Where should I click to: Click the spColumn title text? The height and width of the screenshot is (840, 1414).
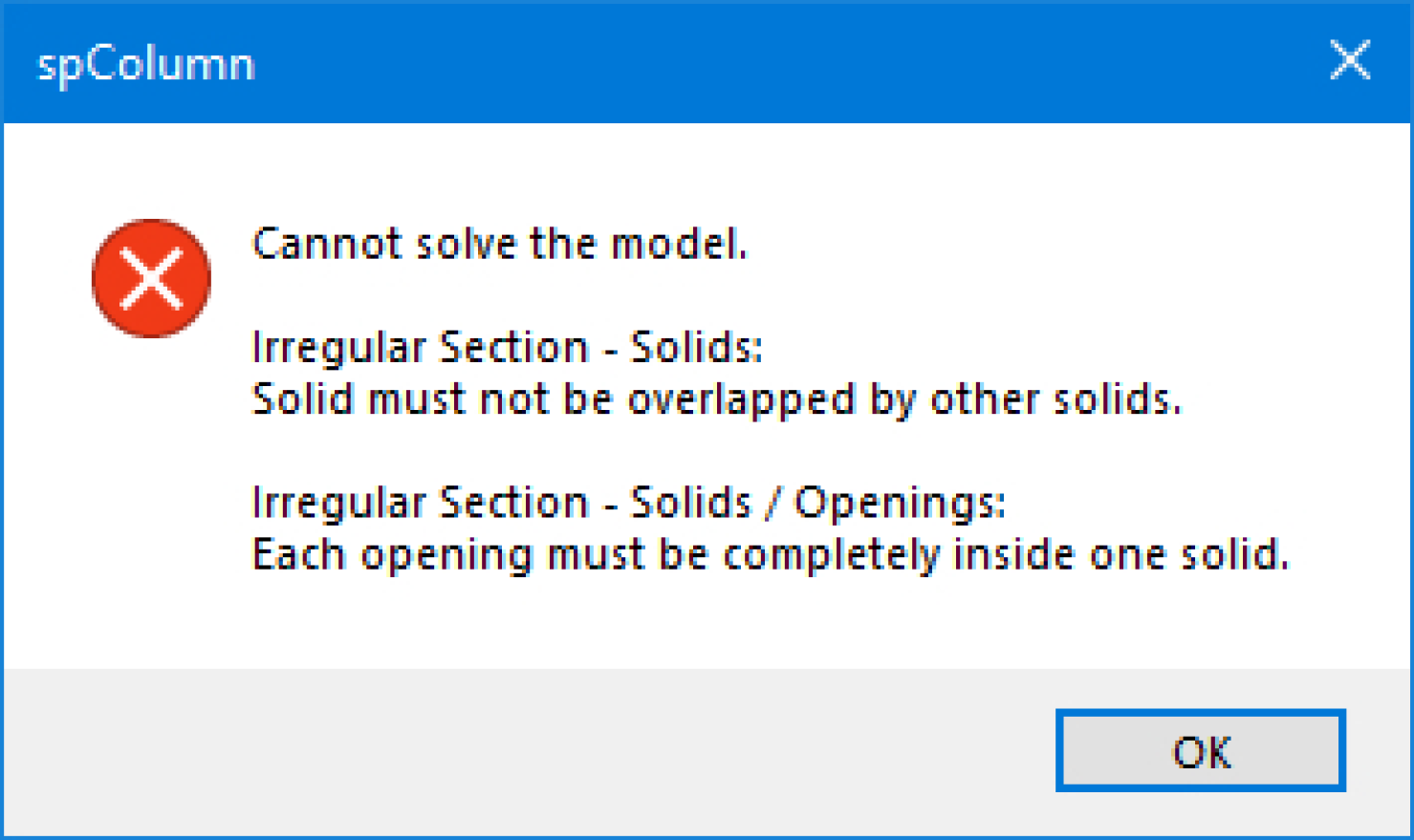[x=145, y=65]
